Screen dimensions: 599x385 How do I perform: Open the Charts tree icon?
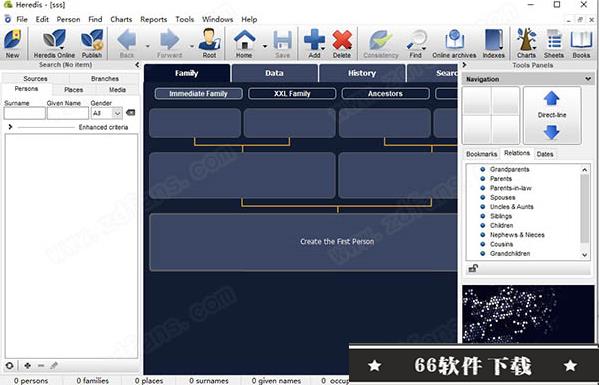(526, 39)
